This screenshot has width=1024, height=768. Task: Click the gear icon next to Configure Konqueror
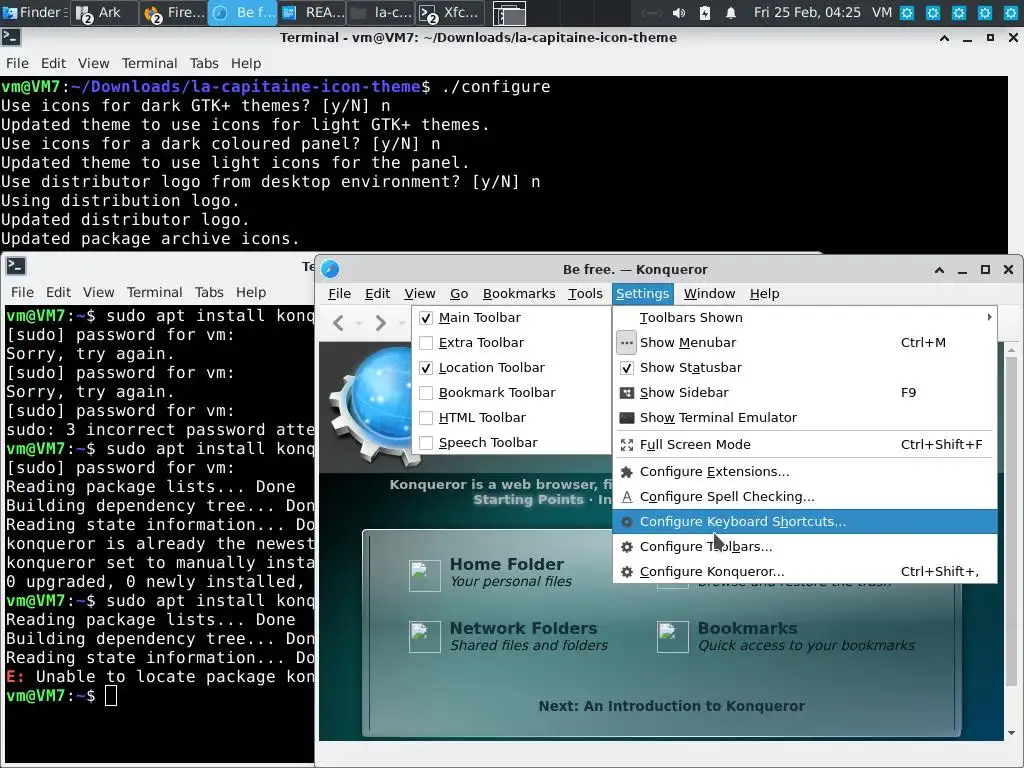click(x=626, y=571)
